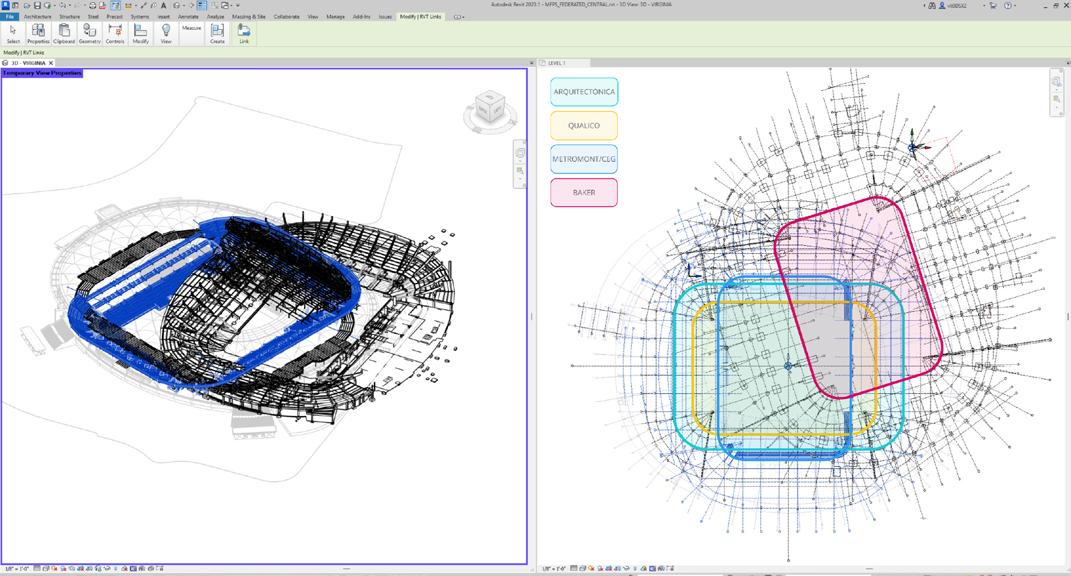Open the Create ribbon panel
The image size is (1071, 576).
[x=217, y=33]
